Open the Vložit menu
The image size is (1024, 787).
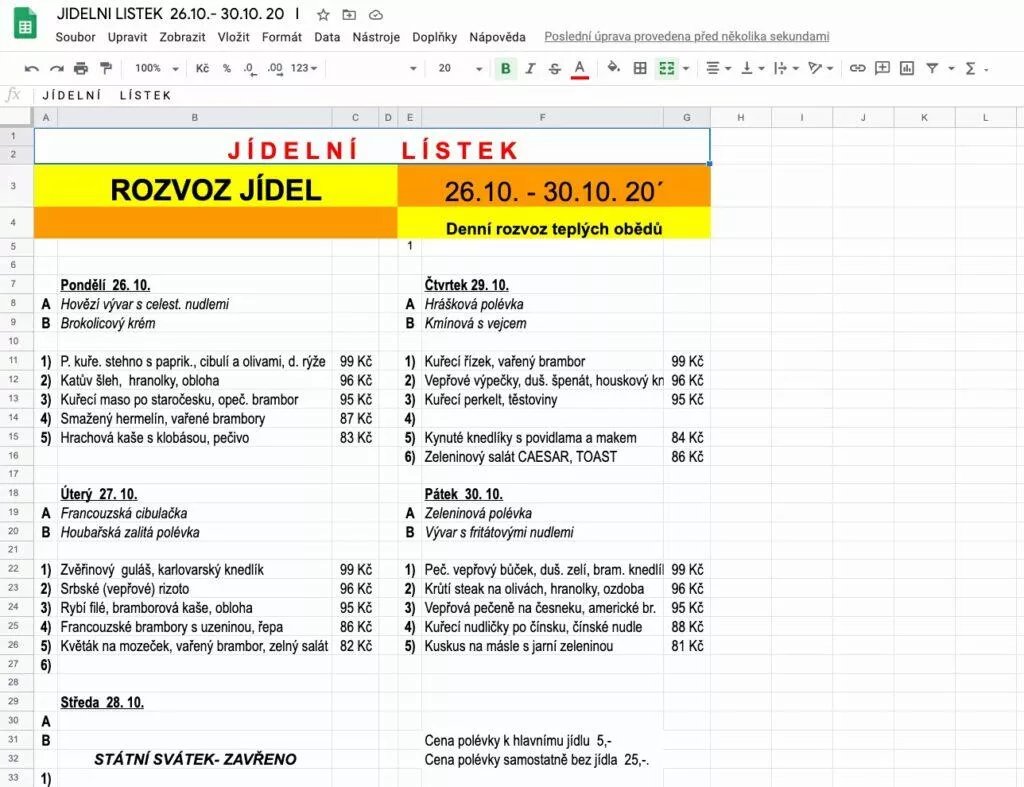[x=233, y=37]
